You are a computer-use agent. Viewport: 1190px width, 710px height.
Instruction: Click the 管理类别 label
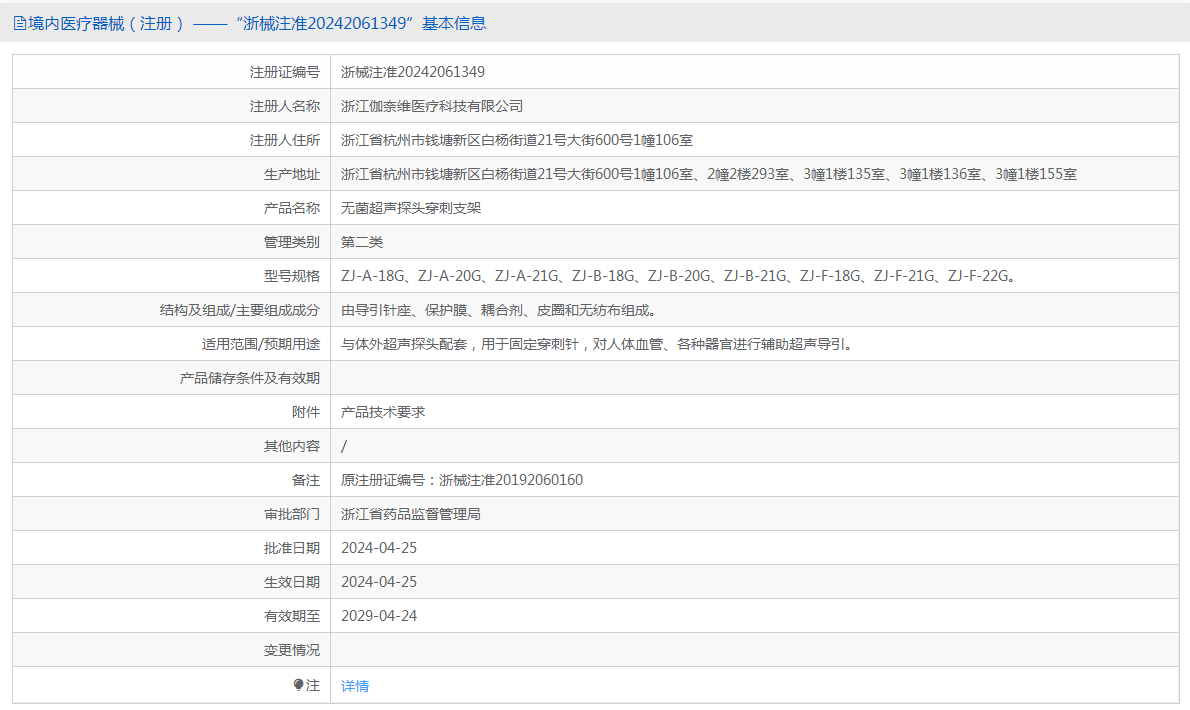click(x=292, y=242)
